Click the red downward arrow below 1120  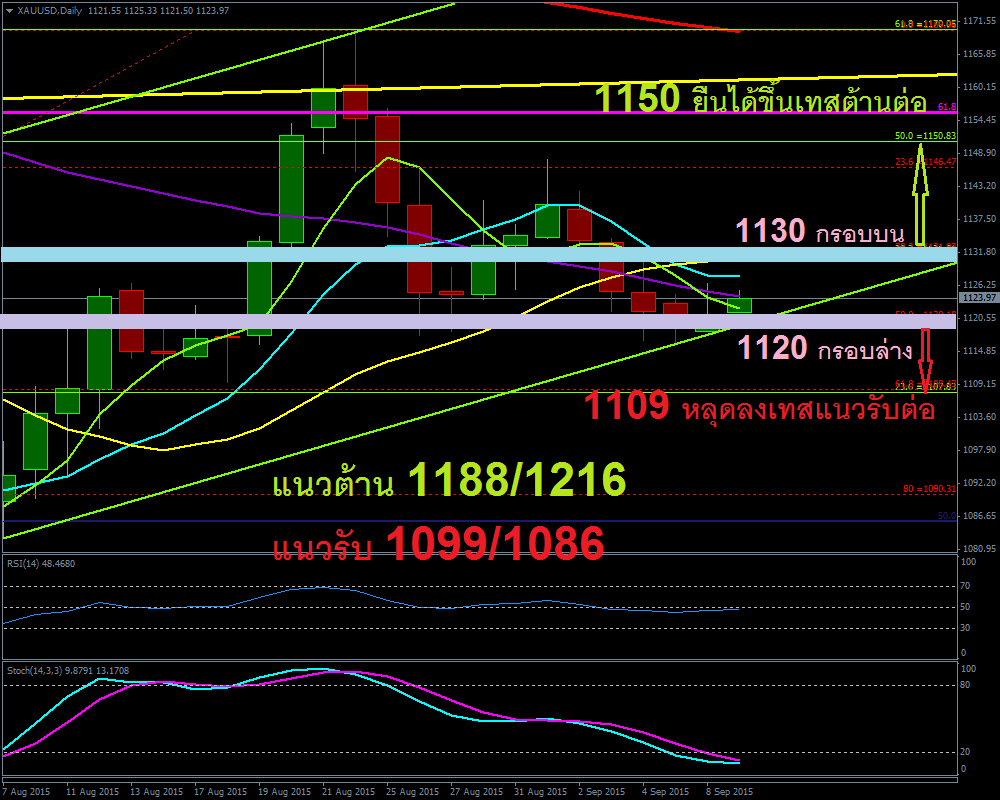click(926, 360)
